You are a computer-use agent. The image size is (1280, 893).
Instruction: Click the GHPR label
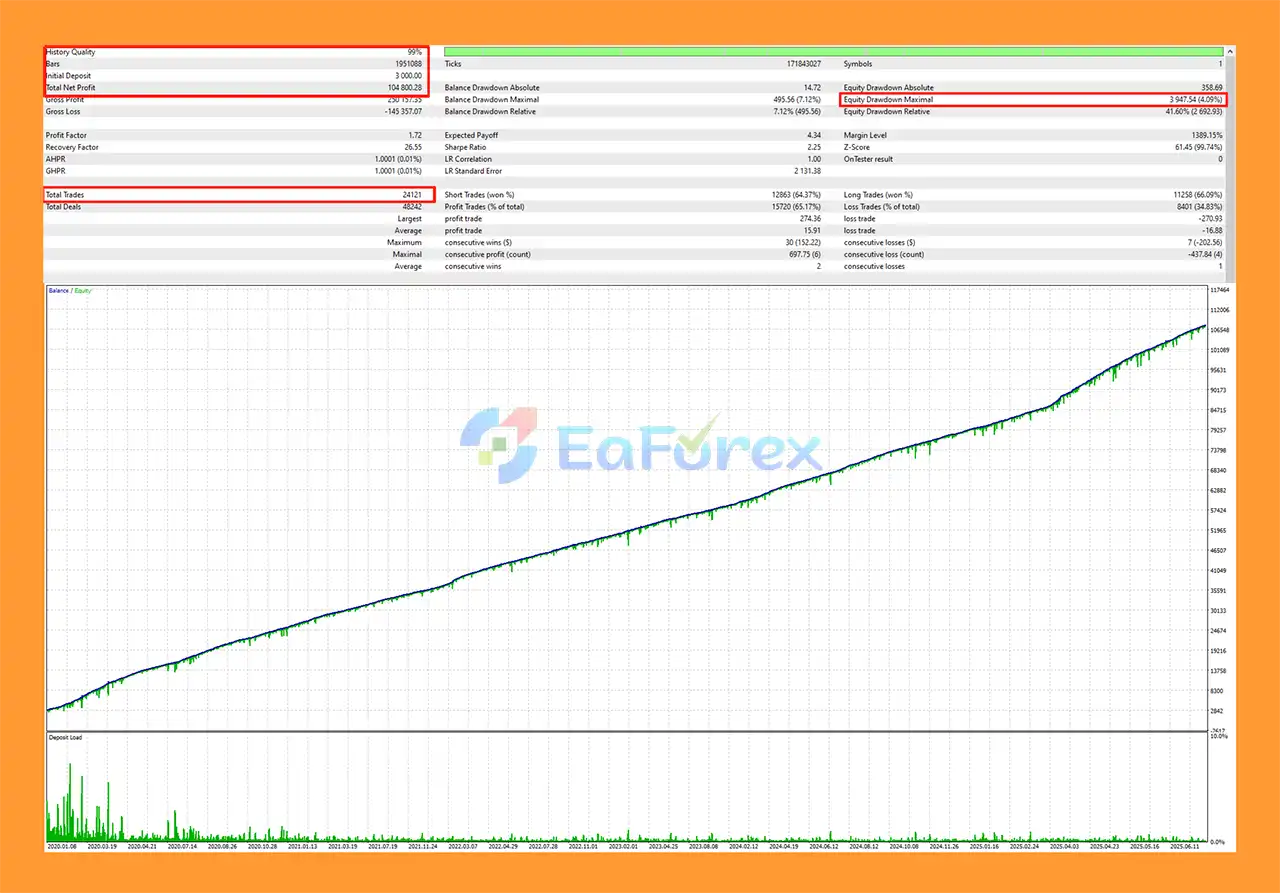pyautogui.click(x=56, y=171)
